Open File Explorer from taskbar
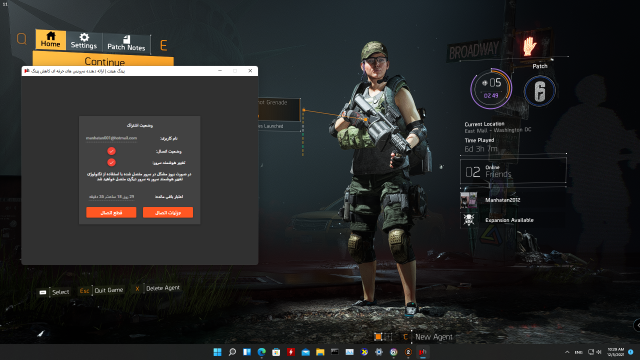The width and height of the screenshot is (640, 360). 320,352
